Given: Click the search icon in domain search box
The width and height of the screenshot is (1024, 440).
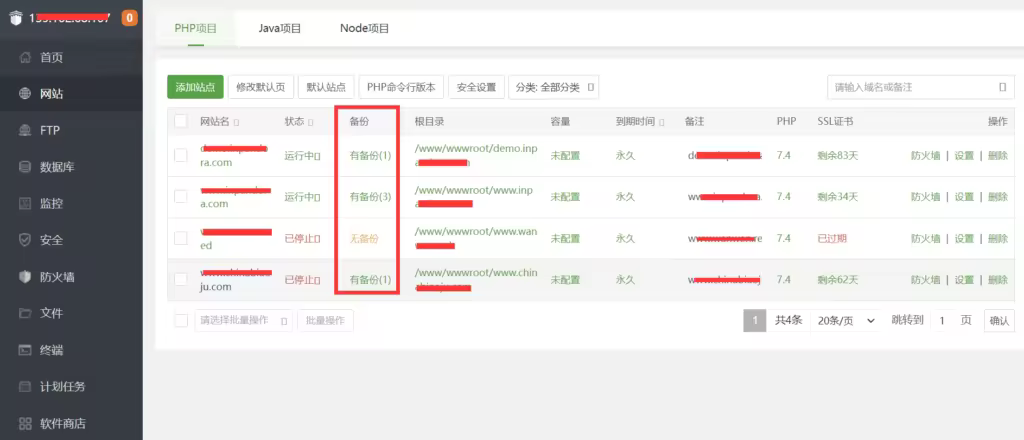Looking at the screenshot, I should [x=1002, y=87].
